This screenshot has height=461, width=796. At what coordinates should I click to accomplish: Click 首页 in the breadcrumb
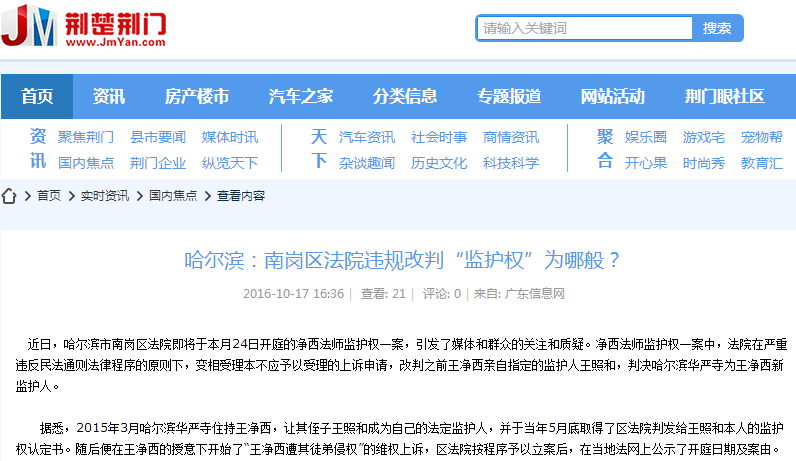tap(49, 196)
